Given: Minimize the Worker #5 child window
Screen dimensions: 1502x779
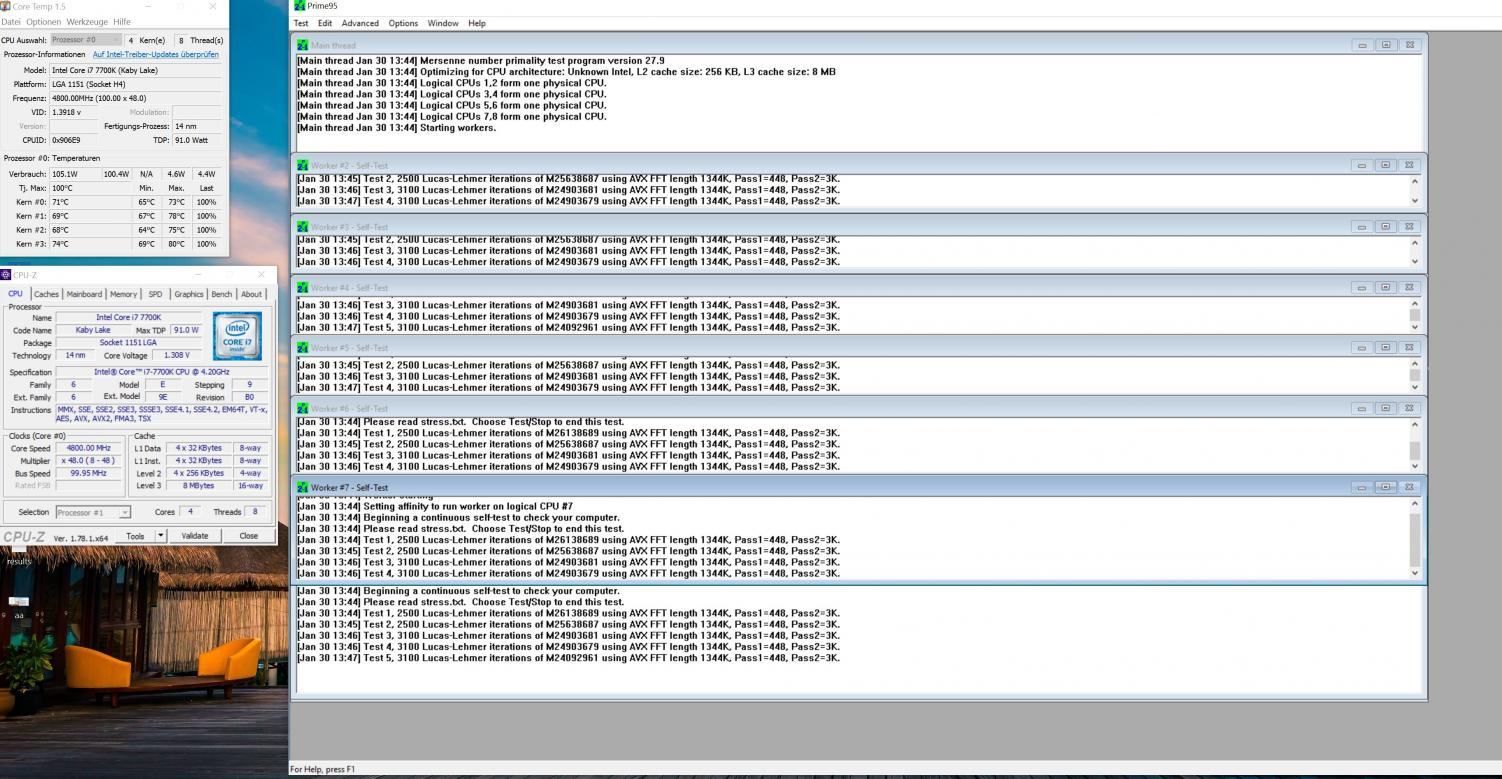Looking at the screenshot, I should (1362, 348).
